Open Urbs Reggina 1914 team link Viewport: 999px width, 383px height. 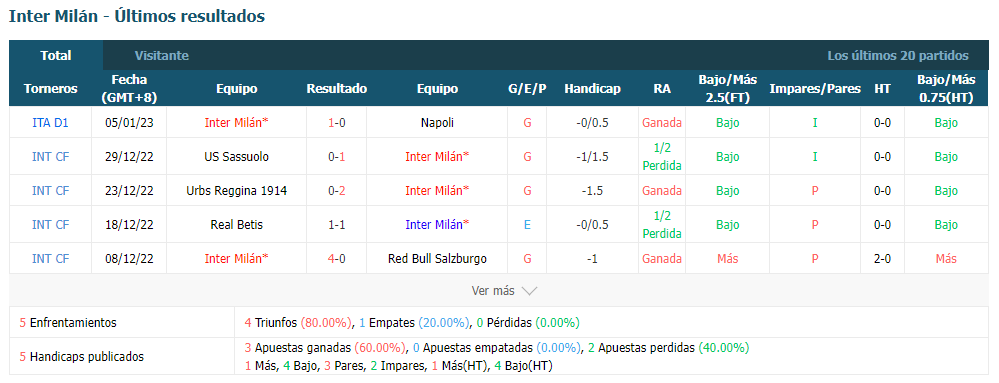point(236,191)
